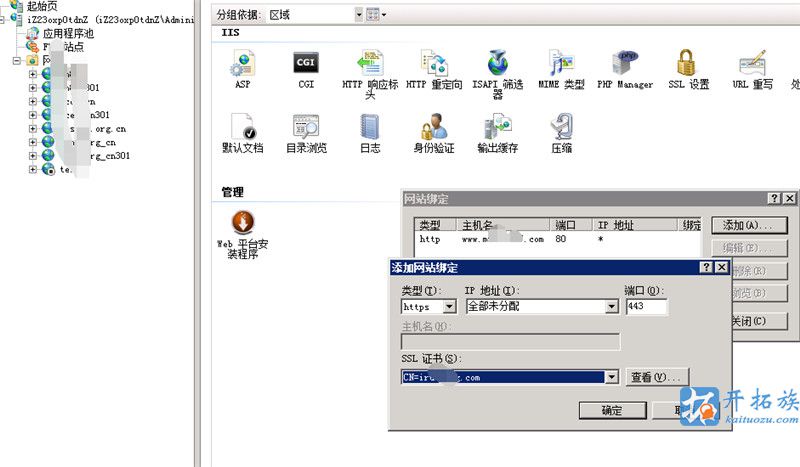Screen dimensions: 800x467
Task: Open the ASP feature icon
Action: point(243,69)
